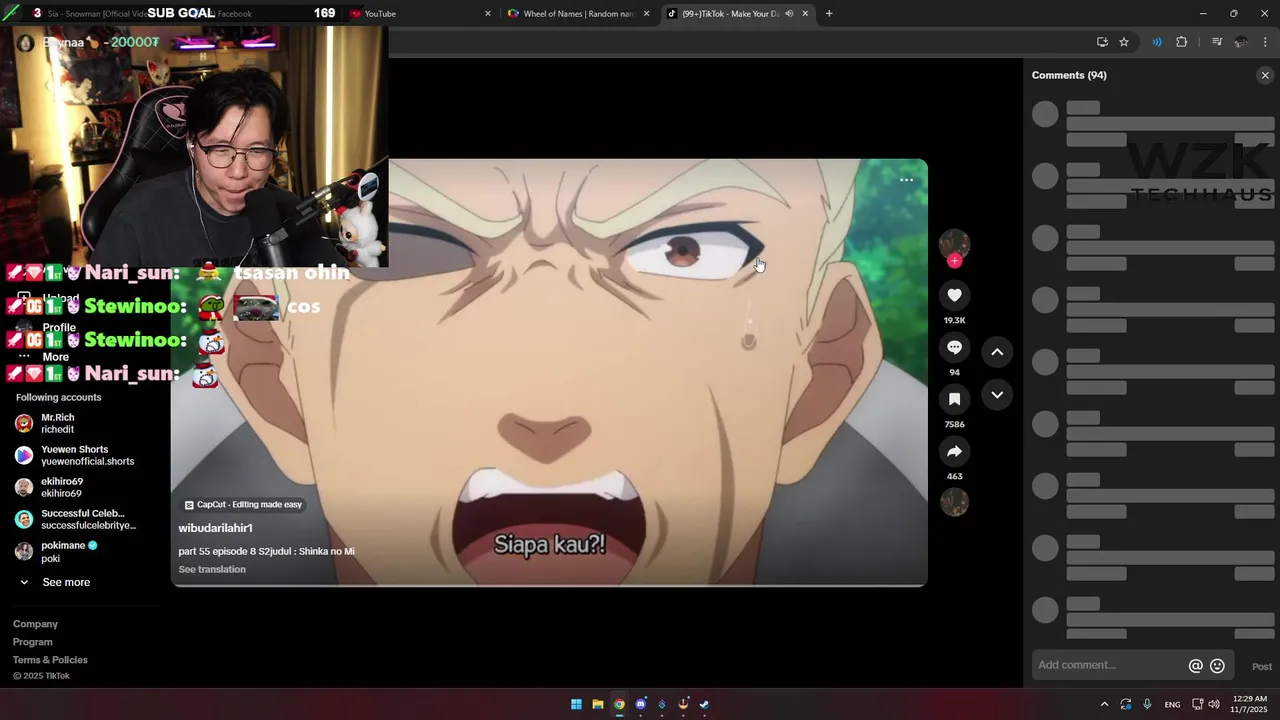Open the ENG language switcher
Image resolution: width=1280 pixels, height=720 pixels.
click(1172, 704)
